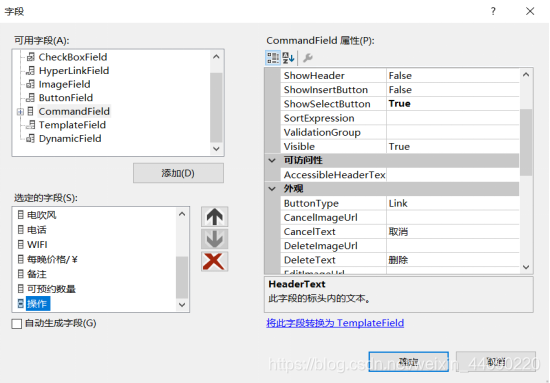
Task: Select 每晚价格/¥ in selected fields
Action: point(53,259)
